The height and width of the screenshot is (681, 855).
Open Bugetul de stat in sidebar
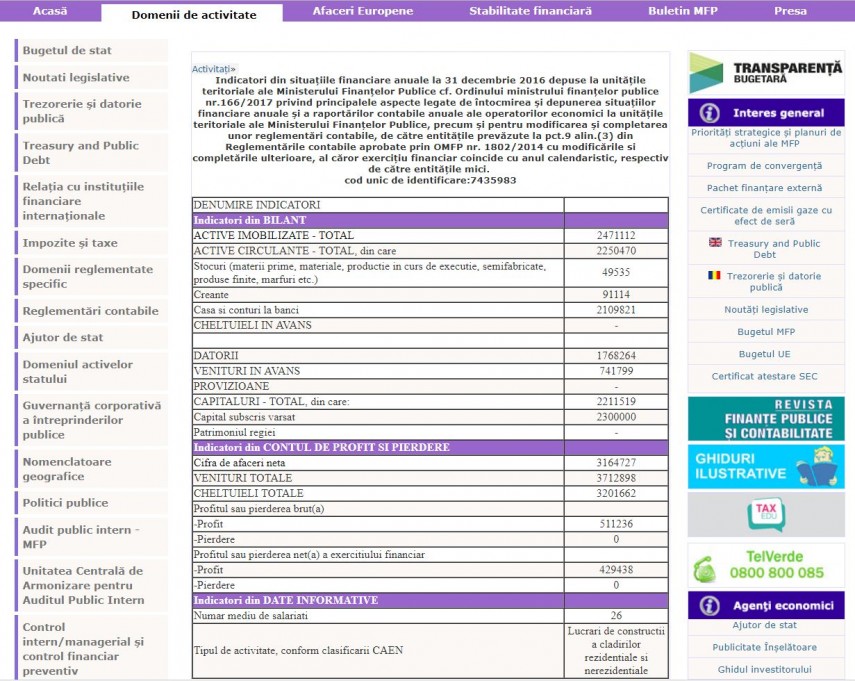pos(67,51)
